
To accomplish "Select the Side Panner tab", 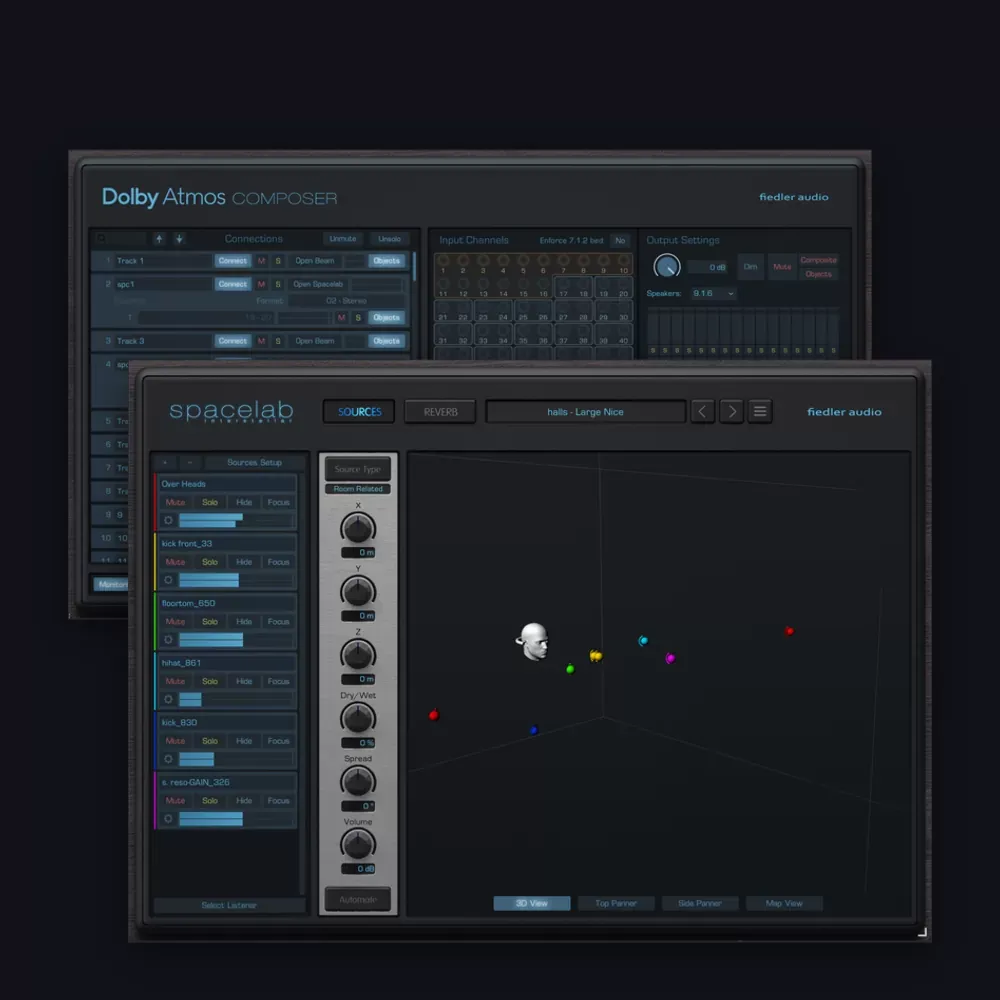I will (x=700, y=903).
